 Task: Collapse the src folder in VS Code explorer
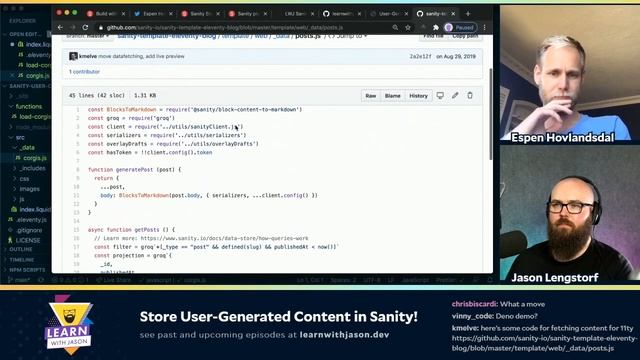pyautogui.click(x=20, y=137)
